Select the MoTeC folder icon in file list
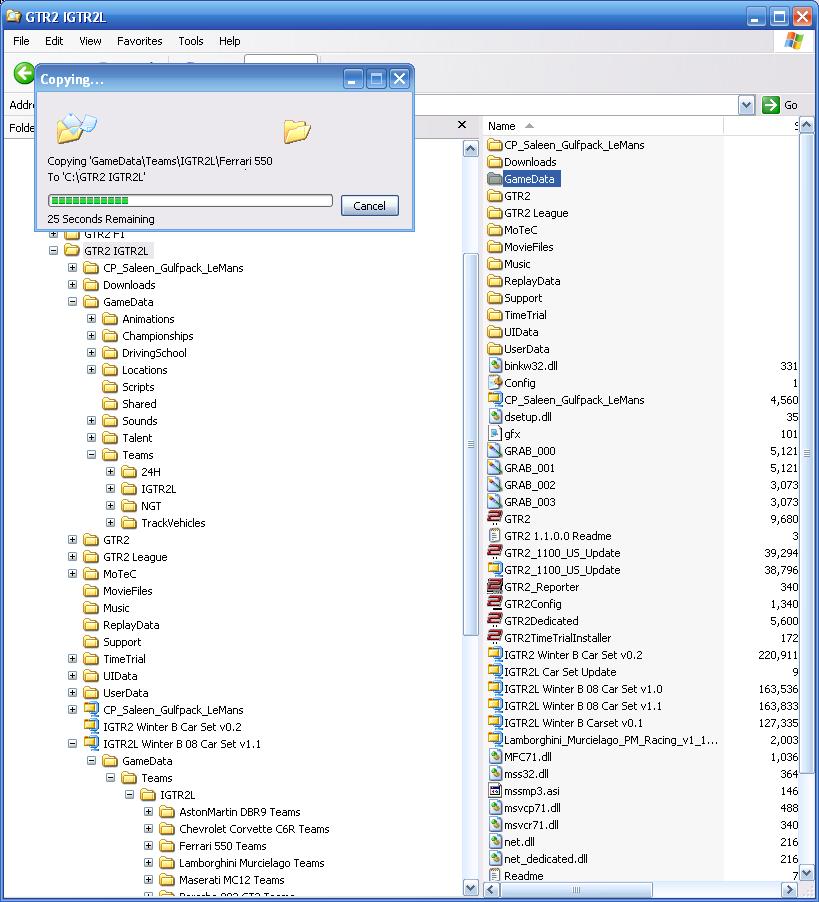819x902 pixels. (495, 230)
